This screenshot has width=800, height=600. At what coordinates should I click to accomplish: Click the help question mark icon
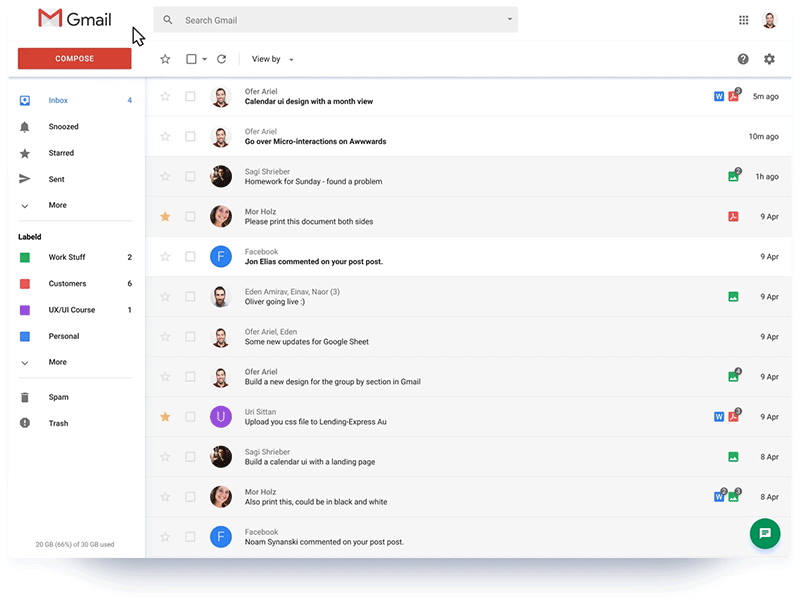tap(743, 59)
